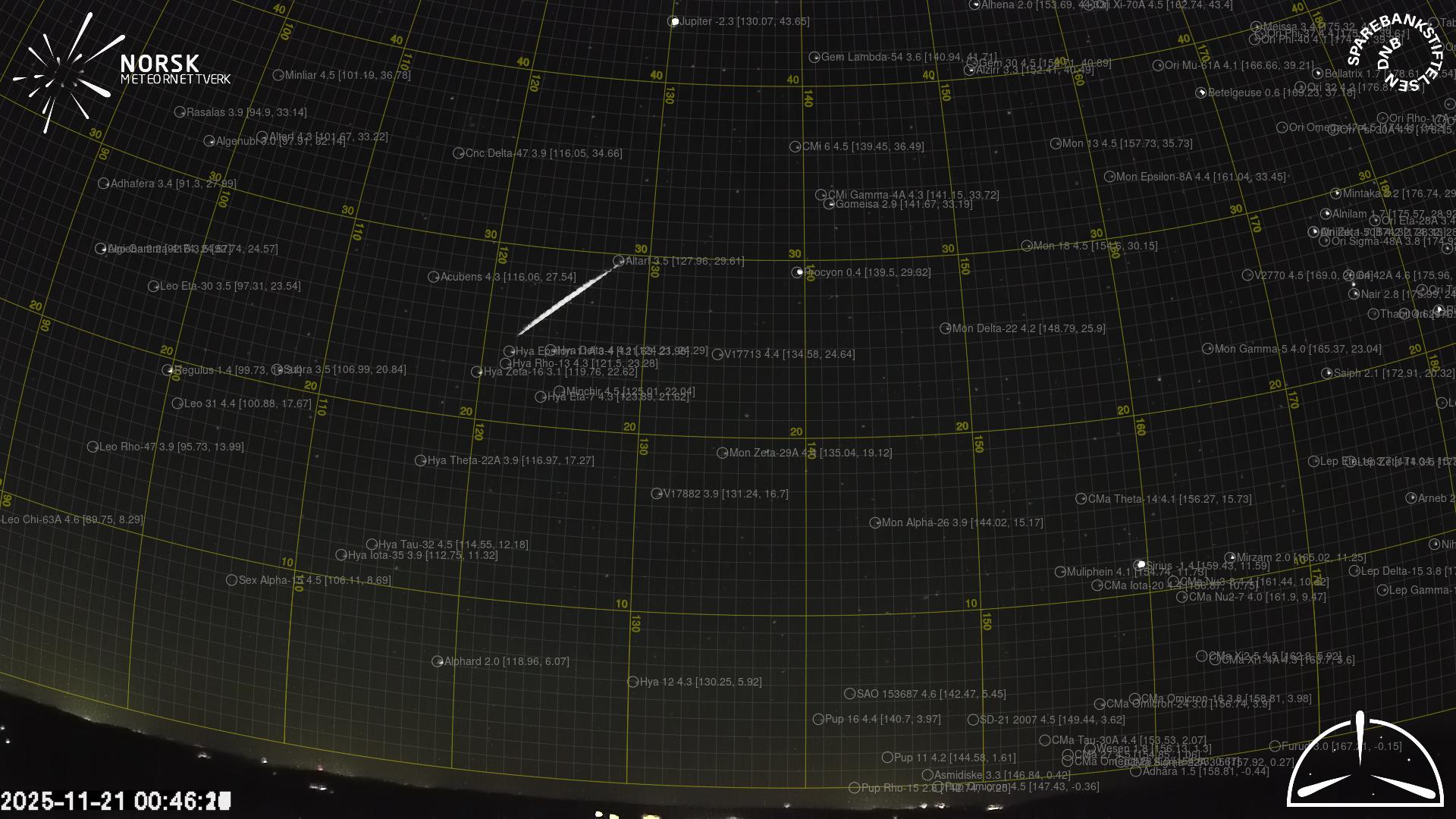This screenshot has height=819, width=1456.
Task: Select the Betelgeuse star marker
Action: pos(1201,93)
